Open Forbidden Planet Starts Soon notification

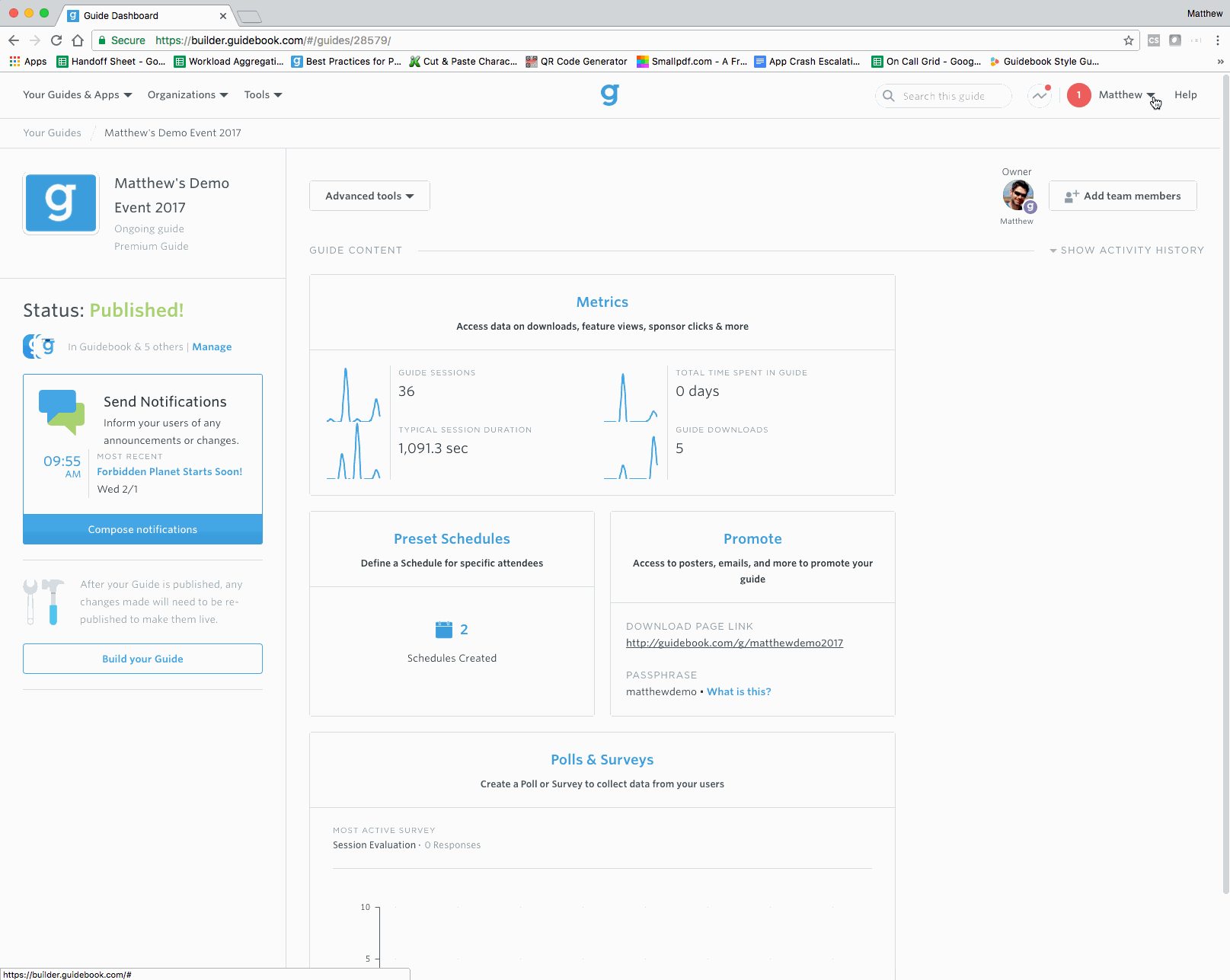tap(170, 472)
